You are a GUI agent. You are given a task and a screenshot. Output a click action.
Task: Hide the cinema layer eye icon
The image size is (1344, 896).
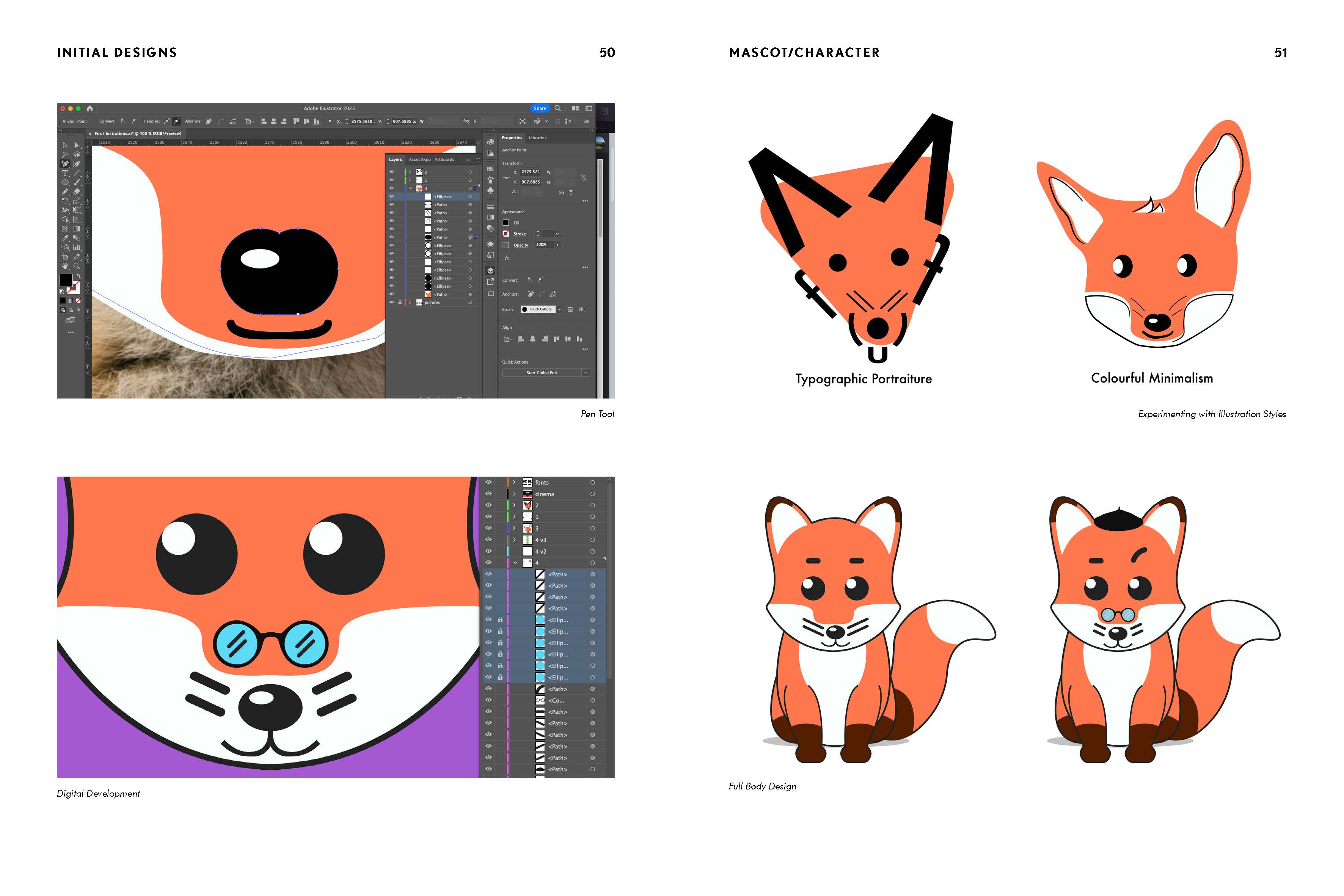click(x=488, y=494)
